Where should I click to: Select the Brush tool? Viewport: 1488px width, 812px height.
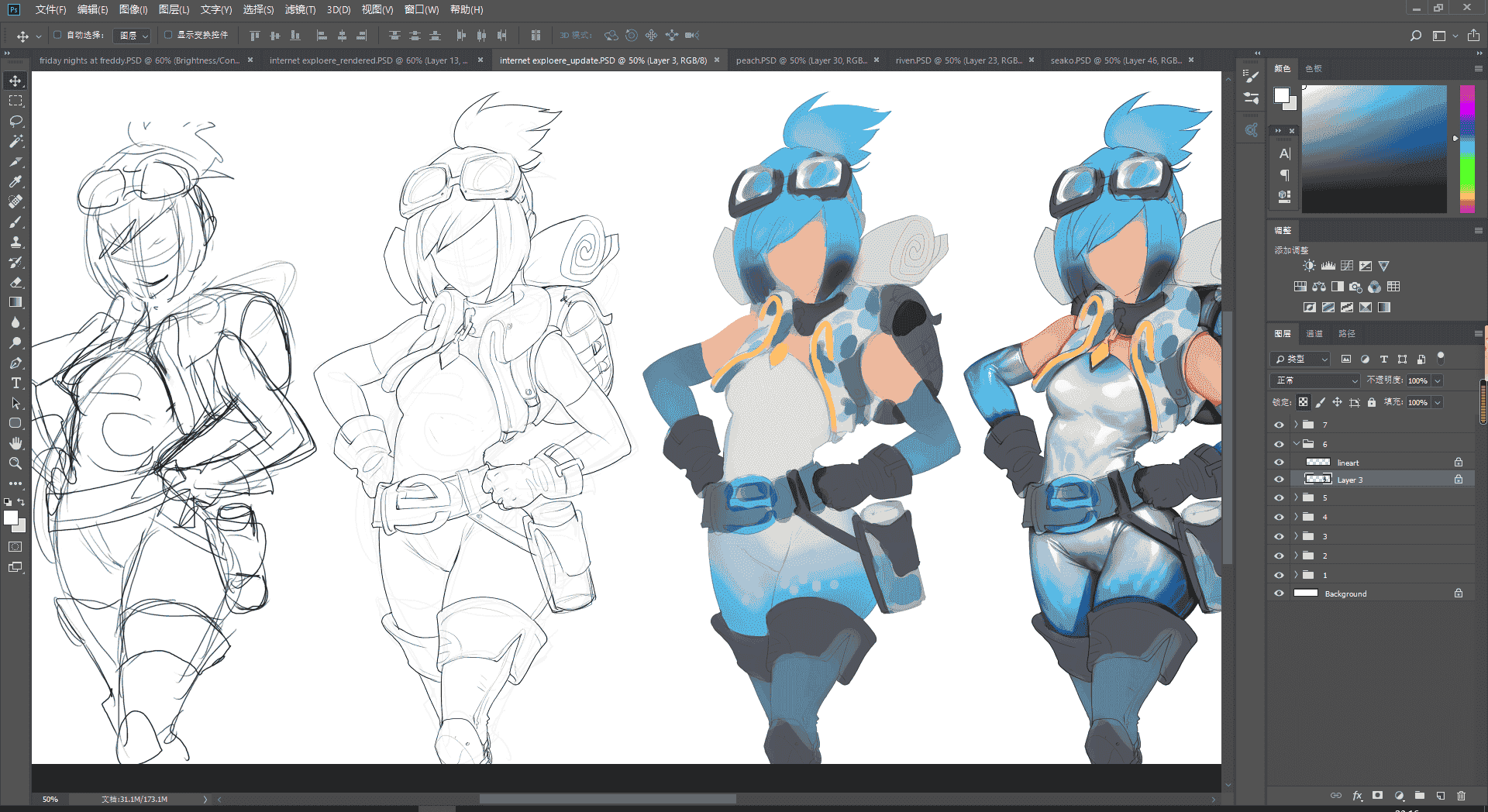coord(15,222)
